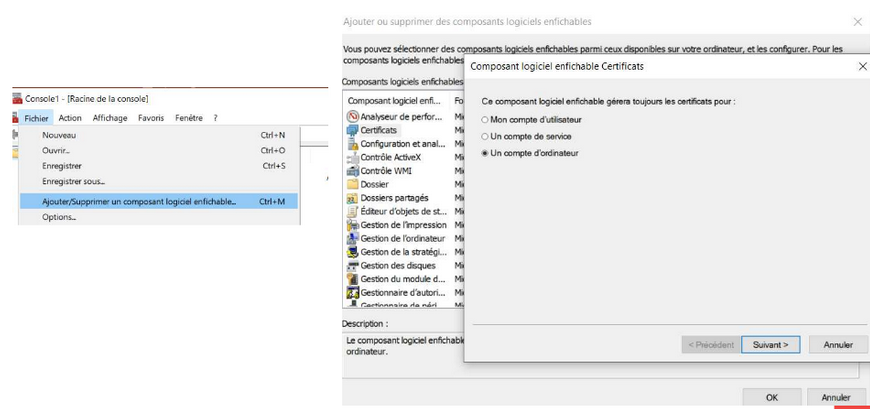Screen dimensions: 870x409
Task: Open the Affichage menu
Action: pyautogui.click(x=110, y=118)
